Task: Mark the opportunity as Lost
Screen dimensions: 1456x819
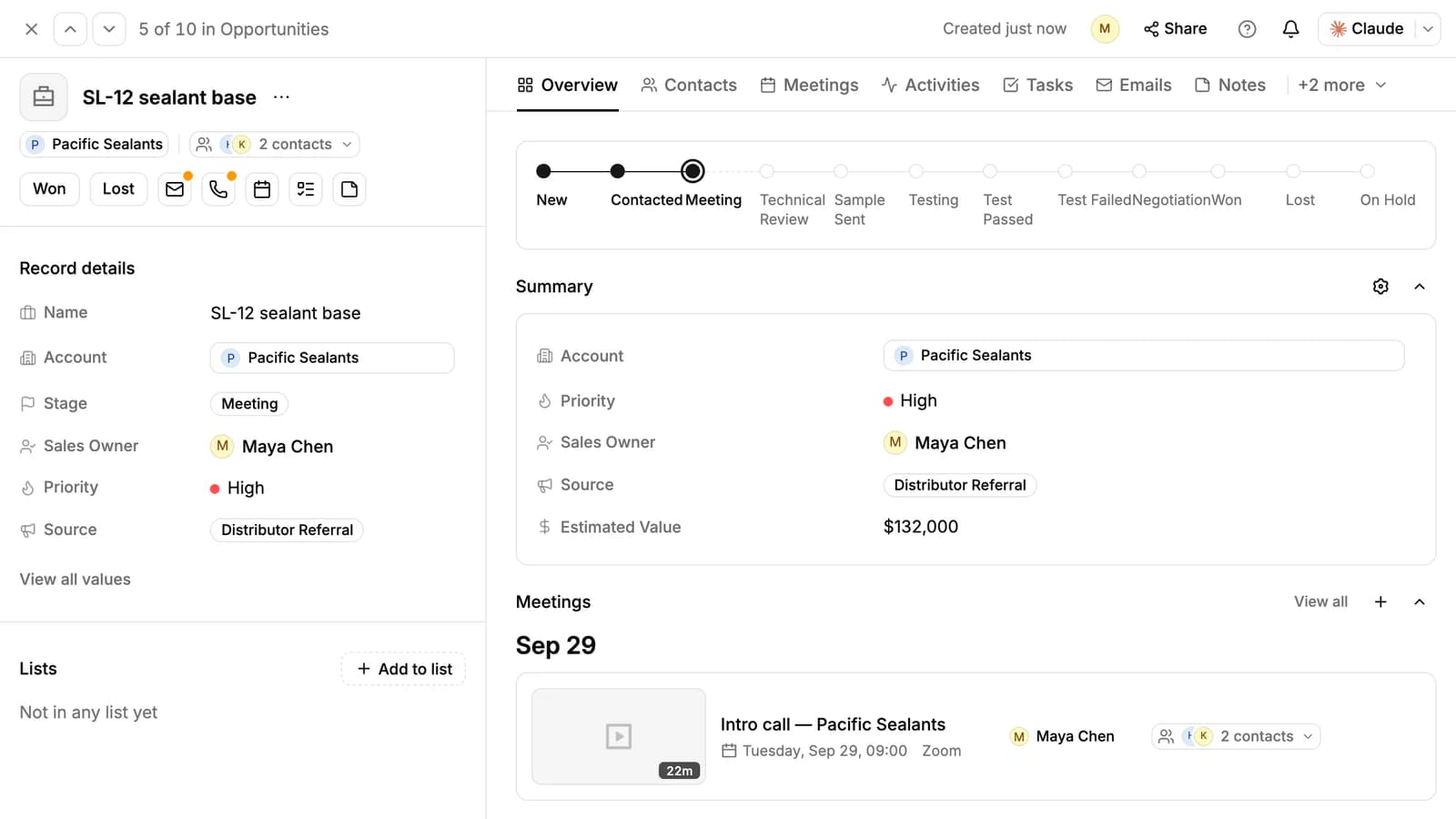Action: (x=118, y=189)
